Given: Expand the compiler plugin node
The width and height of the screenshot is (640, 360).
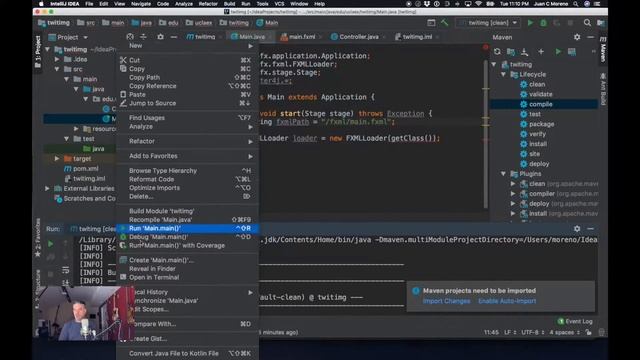Looking at the screenshot, I should point(513,194).
